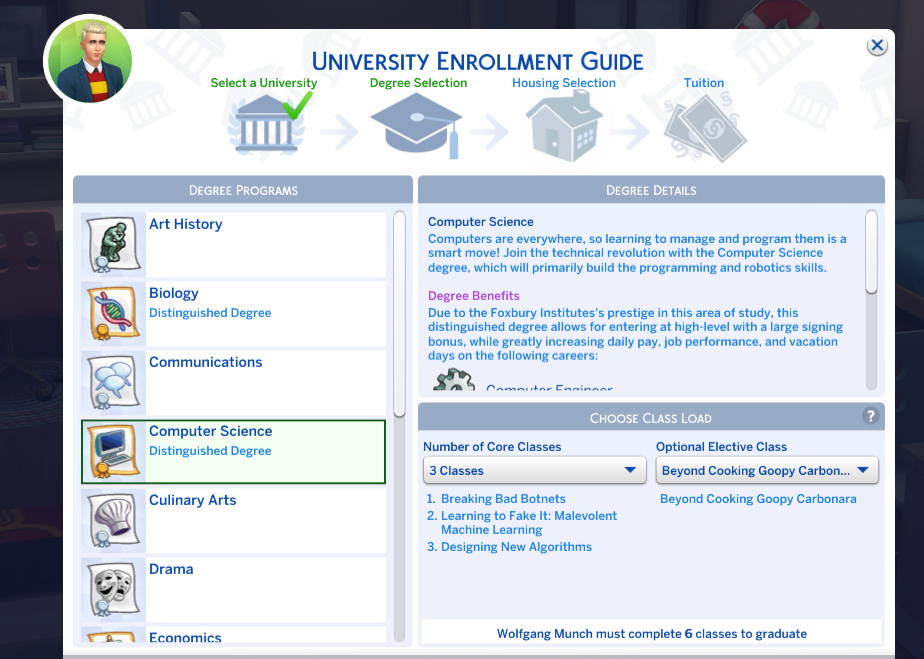Open the Number of Core Classes dropdown
This screenshot has width=924, height=659.
534,470
